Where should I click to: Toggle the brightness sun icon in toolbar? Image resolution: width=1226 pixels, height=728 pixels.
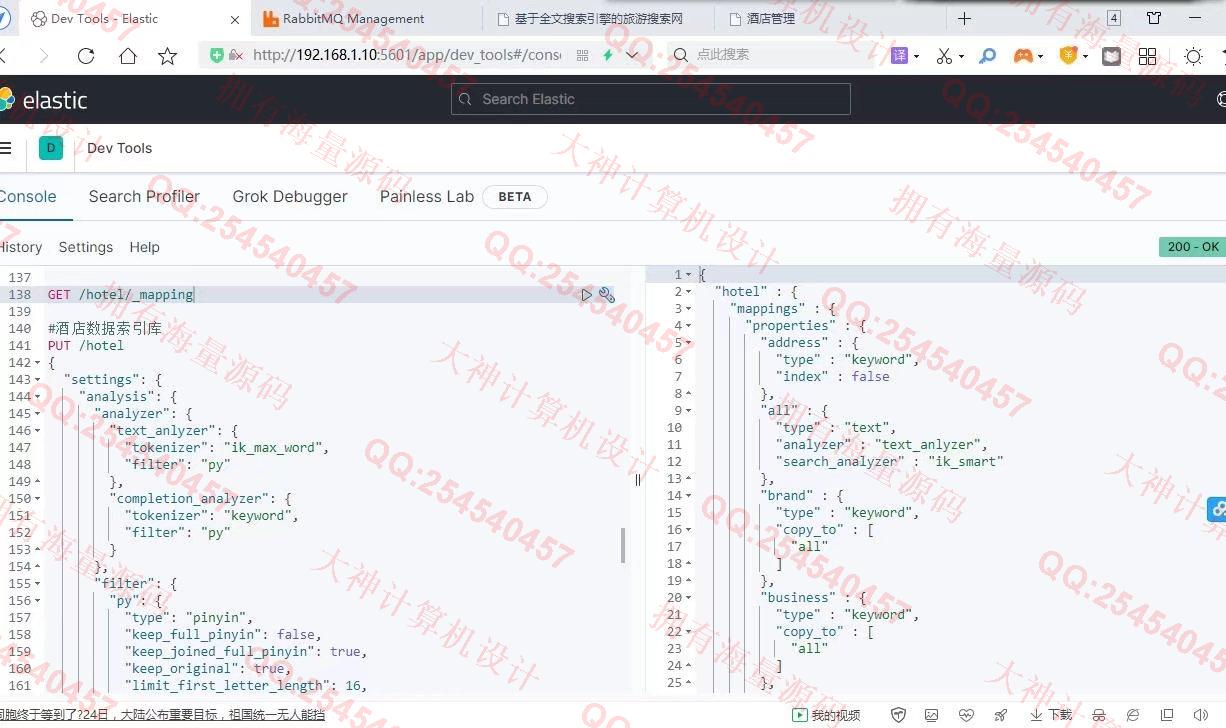1193,56
